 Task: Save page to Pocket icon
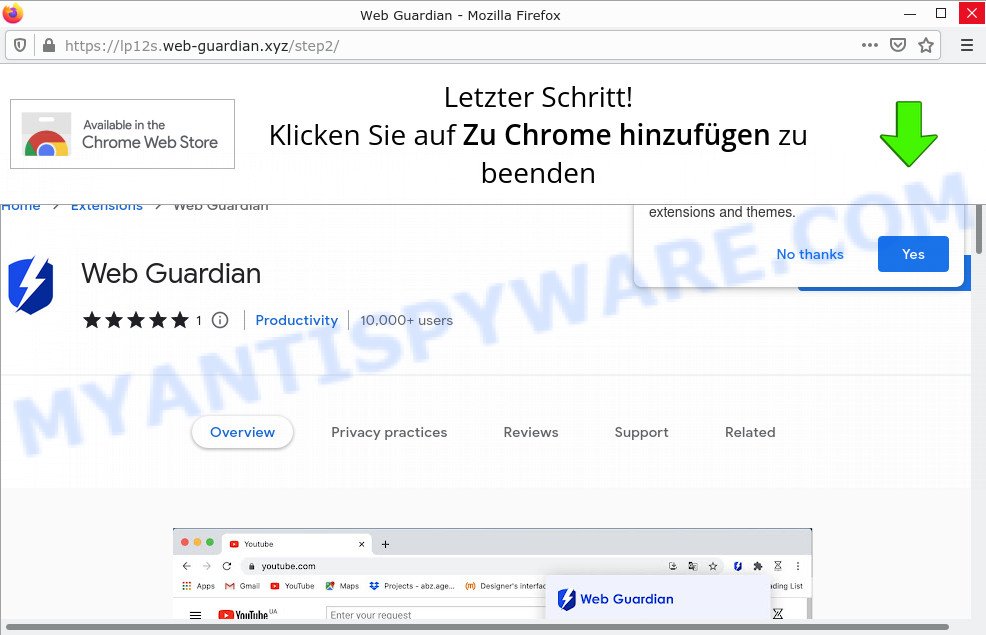pyautogui.click(x=898, y=45)
